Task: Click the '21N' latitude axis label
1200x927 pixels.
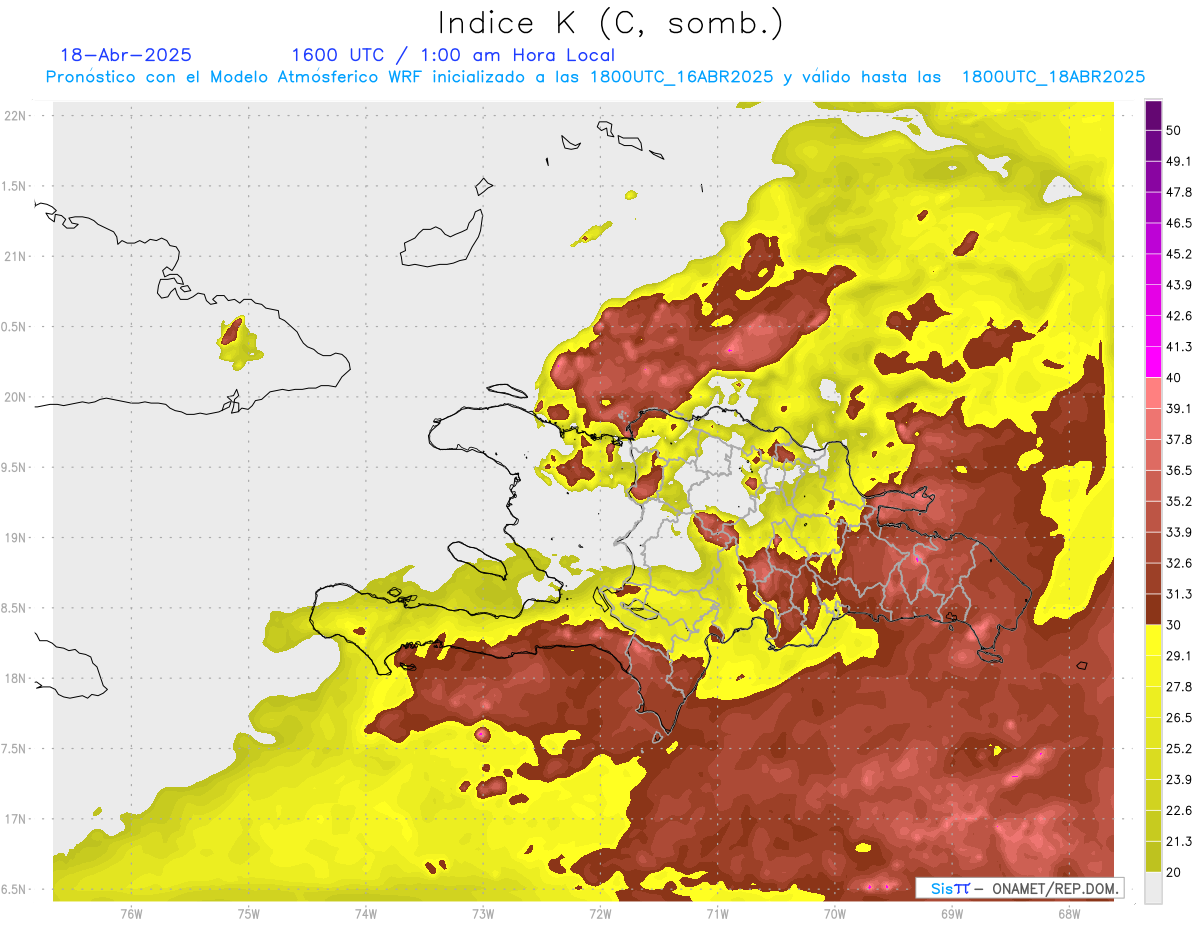Action: point(17,257)
